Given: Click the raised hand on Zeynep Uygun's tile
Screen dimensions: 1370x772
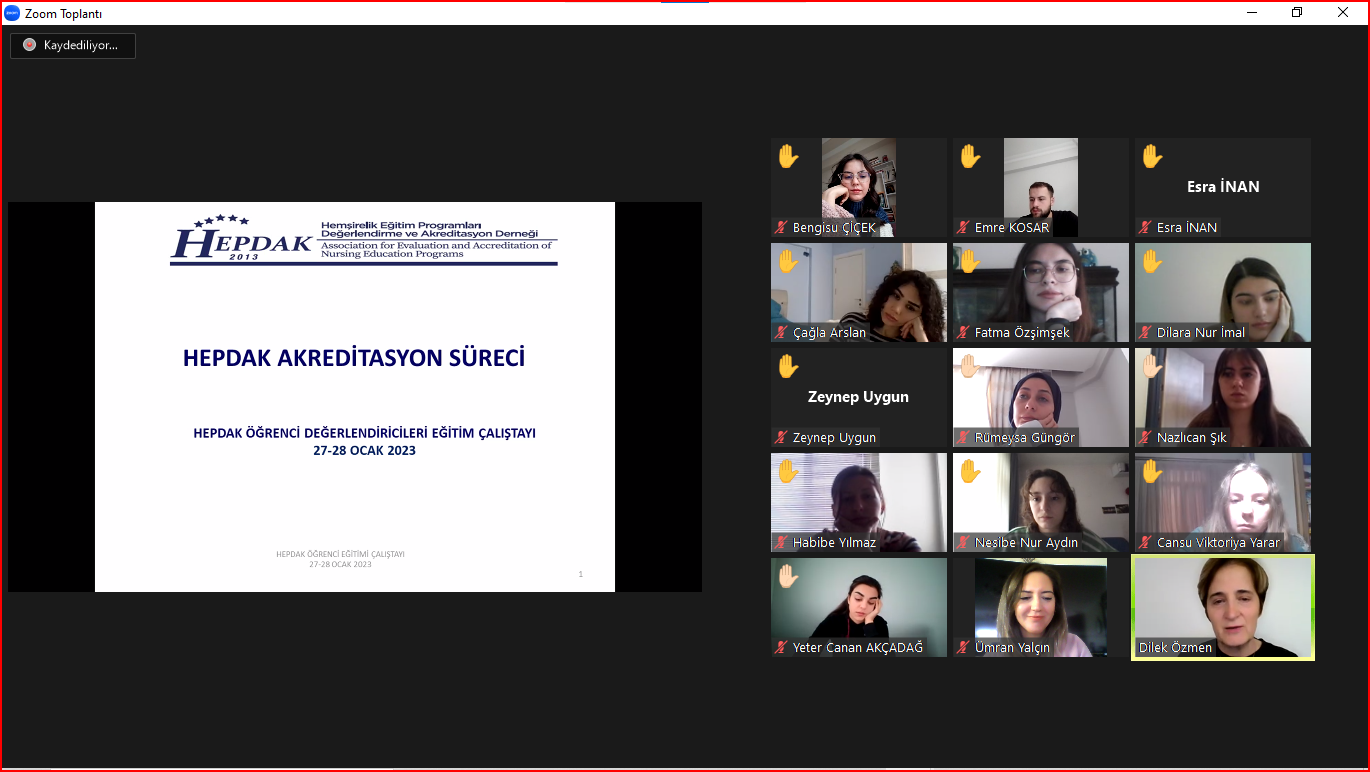Looking at the screenshot, I should click(x=788, y=366).
